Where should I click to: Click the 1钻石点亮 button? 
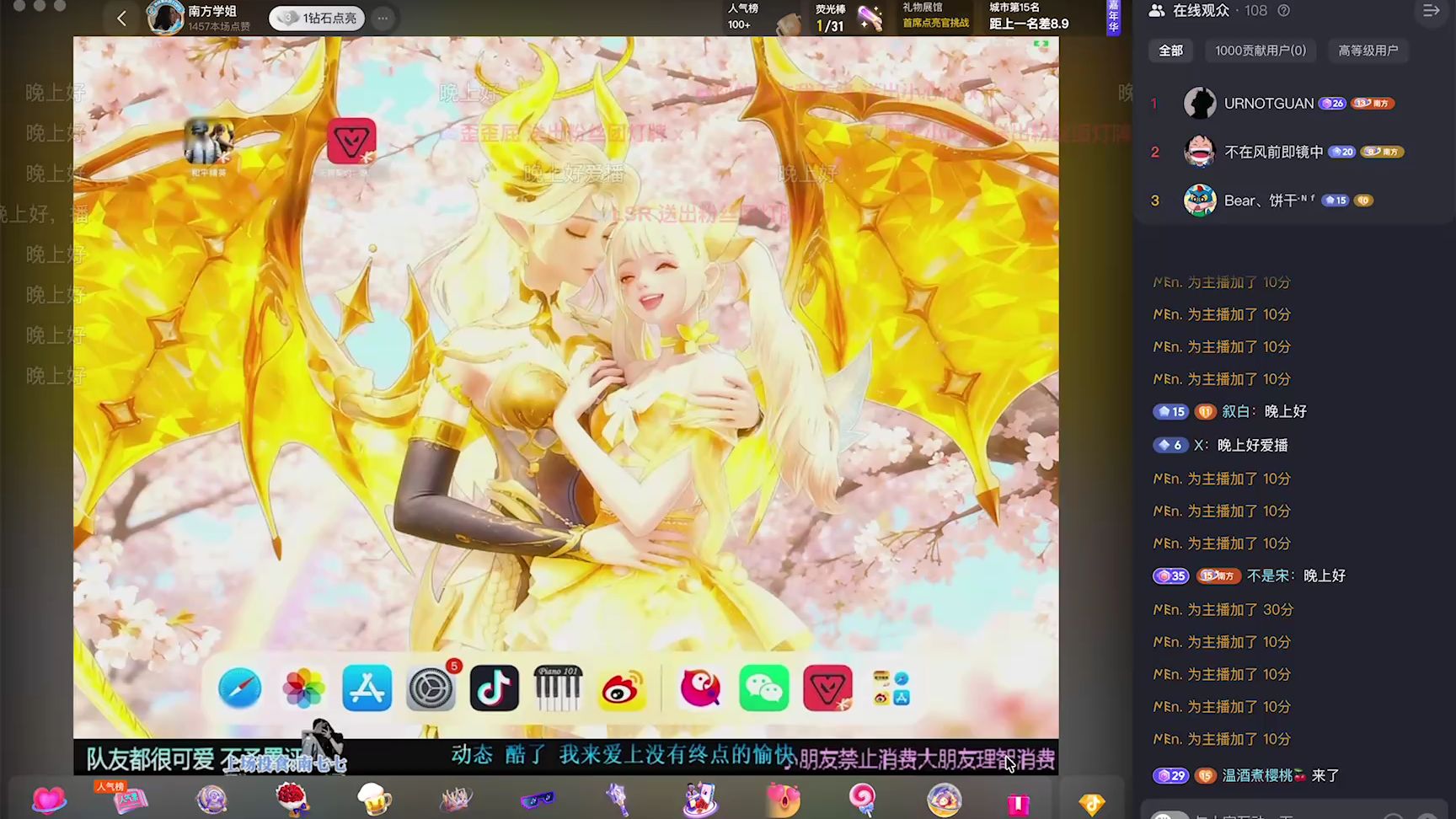click(x=317, y=18)
